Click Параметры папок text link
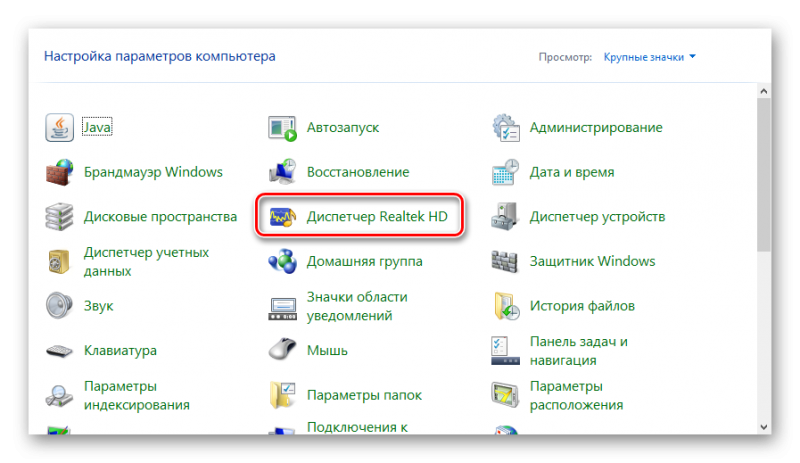The height and width of the screenshot is (463, 800). coord(364,395)
